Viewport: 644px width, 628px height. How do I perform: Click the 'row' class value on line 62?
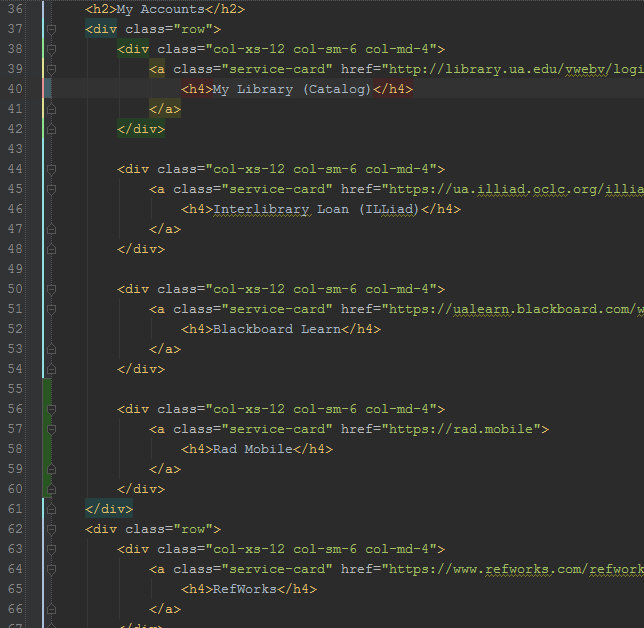coord(193,529)
